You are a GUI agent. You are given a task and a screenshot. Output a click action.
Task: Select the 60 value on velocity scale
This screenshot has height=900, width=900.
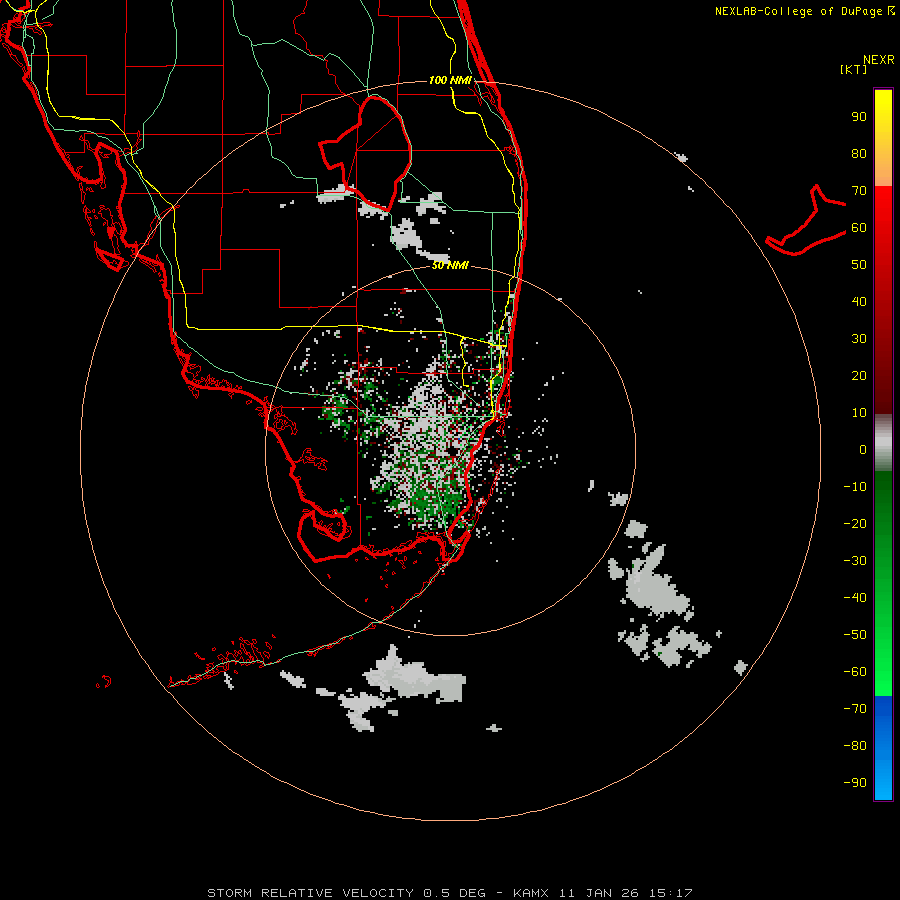(859, 227)
